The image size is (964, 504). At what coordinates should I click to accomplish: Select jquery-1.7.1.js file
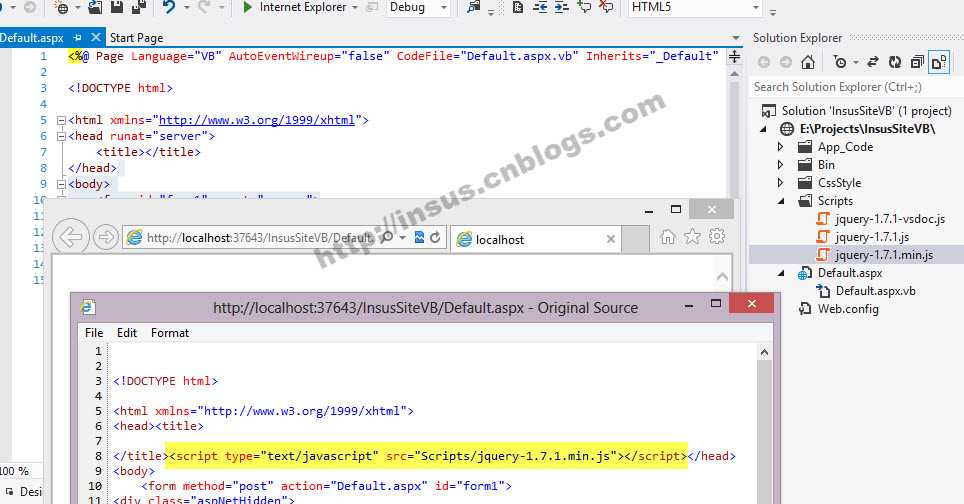click(872, 237)
